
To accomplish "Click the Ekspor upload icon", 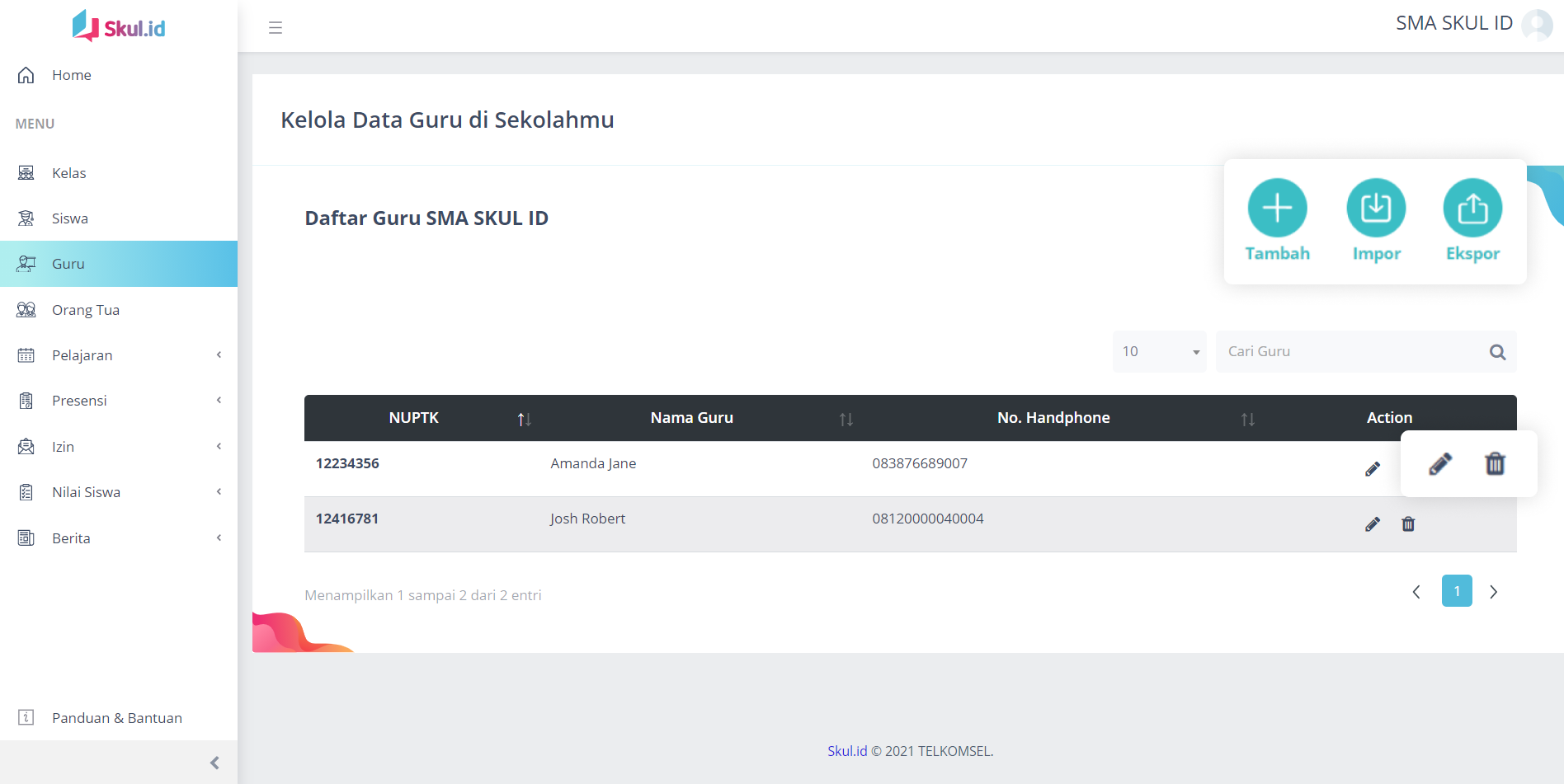I will coord(1472,208).
